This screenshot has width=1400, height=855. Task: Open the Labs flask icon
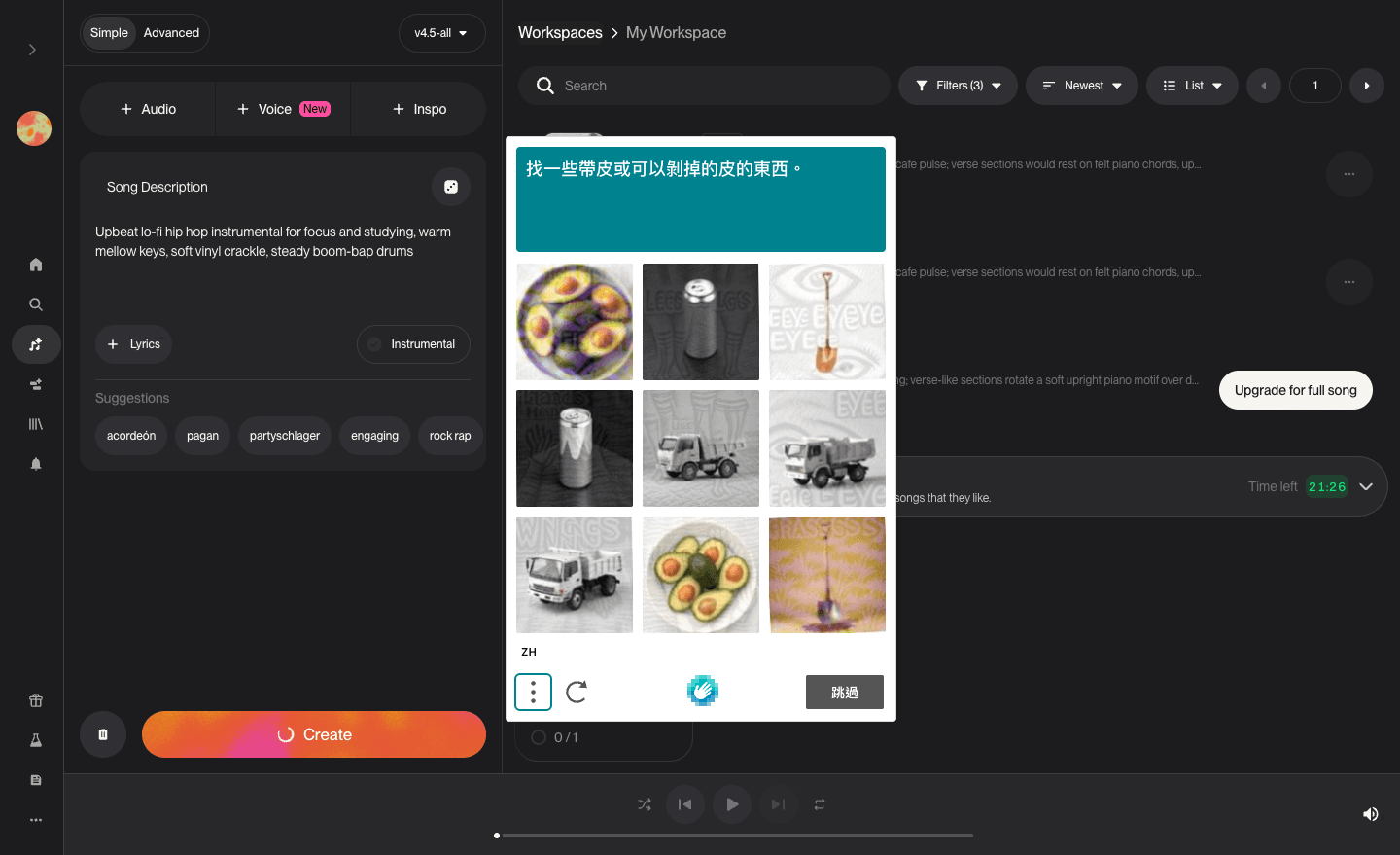(x=36, y=740)
